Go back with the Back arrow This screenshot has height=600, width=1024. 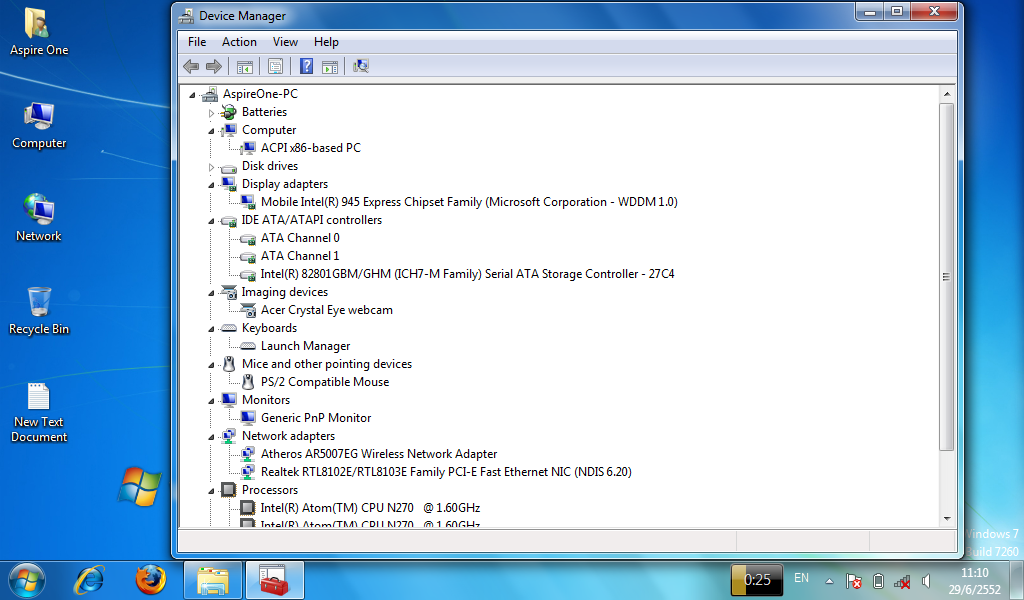[x=191, y=66]
